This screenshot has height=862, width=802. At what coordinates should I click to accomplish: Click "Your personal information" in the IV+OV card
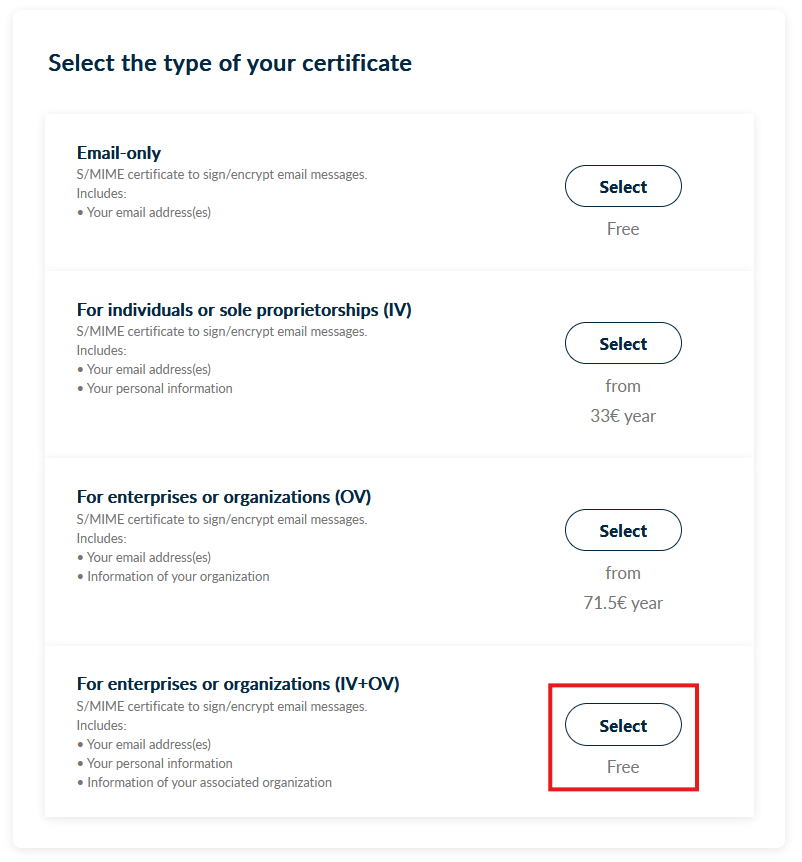click(x=159, y=763)
